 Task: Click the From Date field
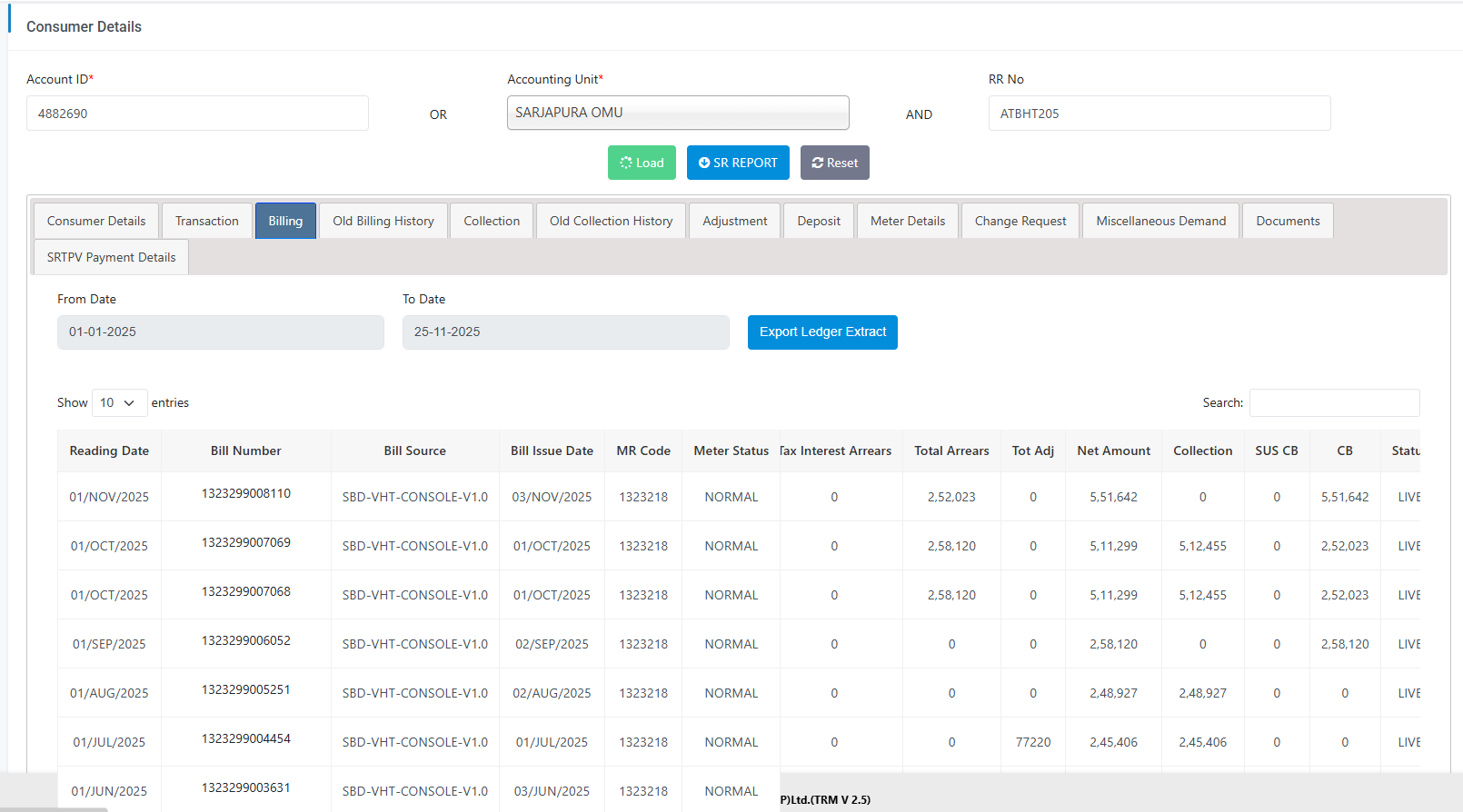pyautogui.click(x=220, y=332)
